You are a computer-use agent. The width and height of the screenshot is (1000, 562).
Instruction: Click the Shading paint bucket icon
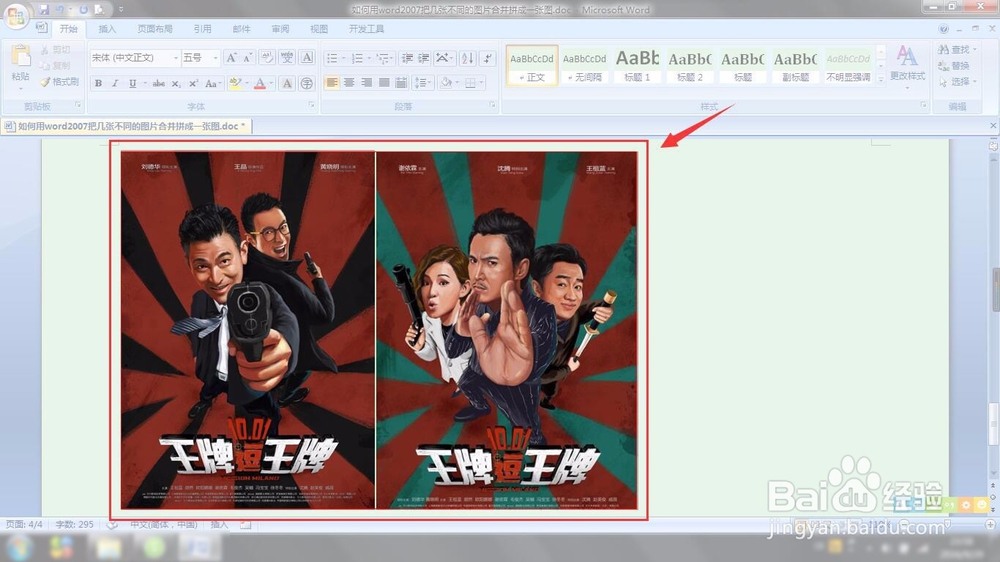[x=446, y=82]
